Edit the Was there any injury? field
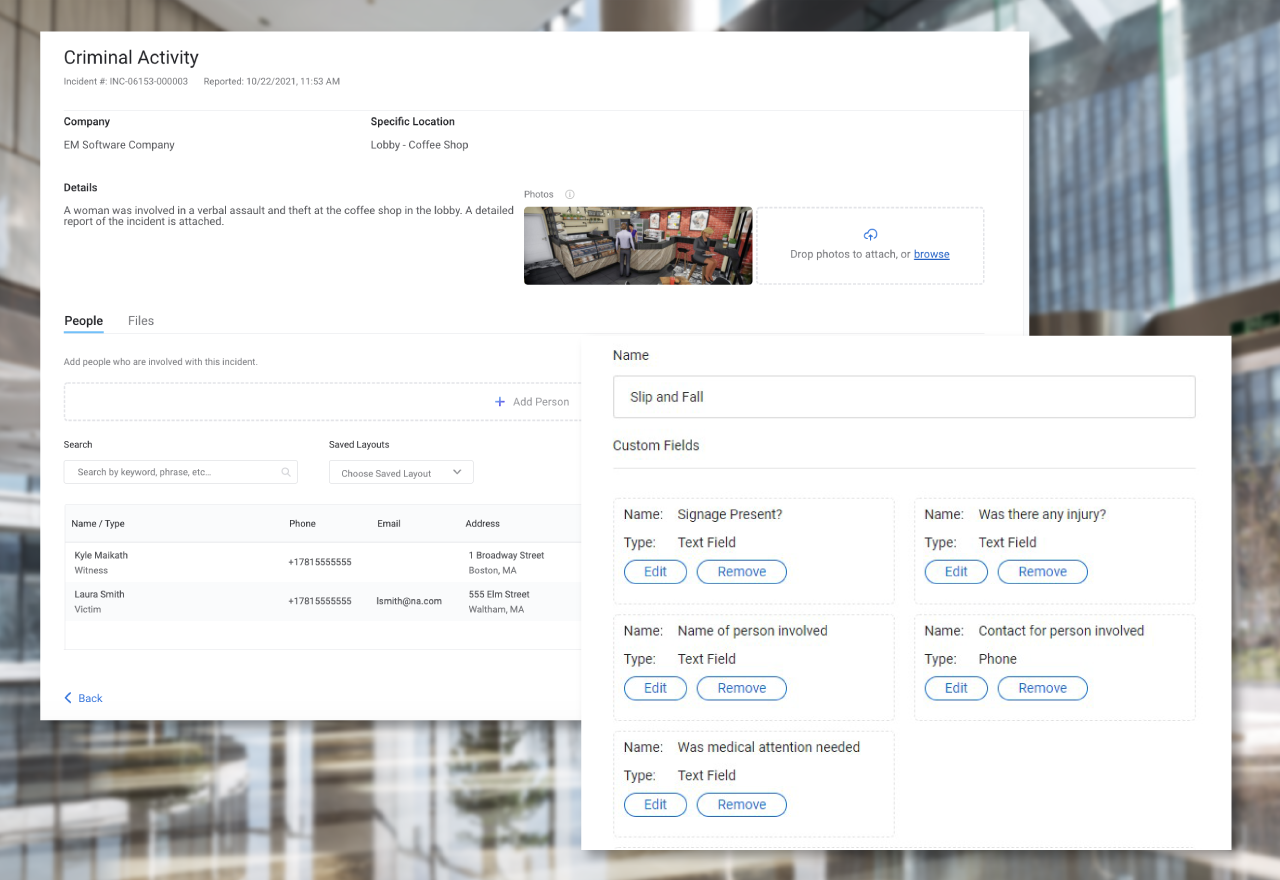 point(956,572)
